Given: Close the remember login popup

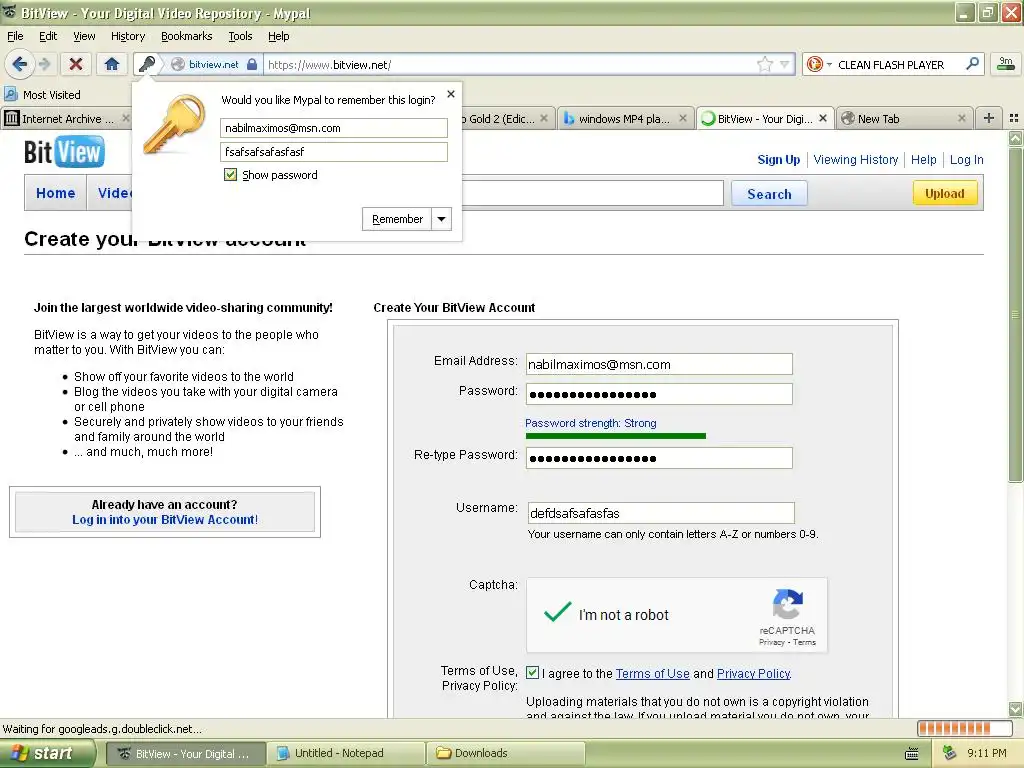Looking at the screenshot, I should click(x=451, y=94).
